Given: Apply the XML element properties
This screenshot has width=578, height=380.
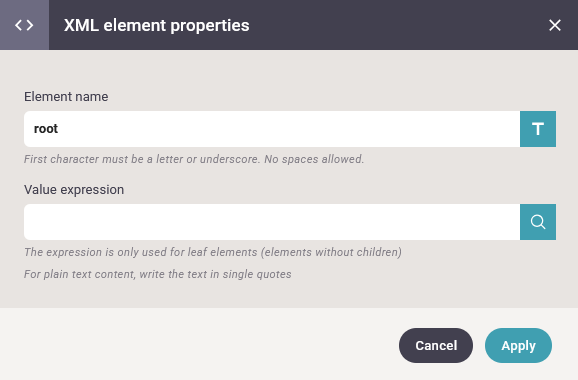Looking at the screenshot, I should point(518,345).
